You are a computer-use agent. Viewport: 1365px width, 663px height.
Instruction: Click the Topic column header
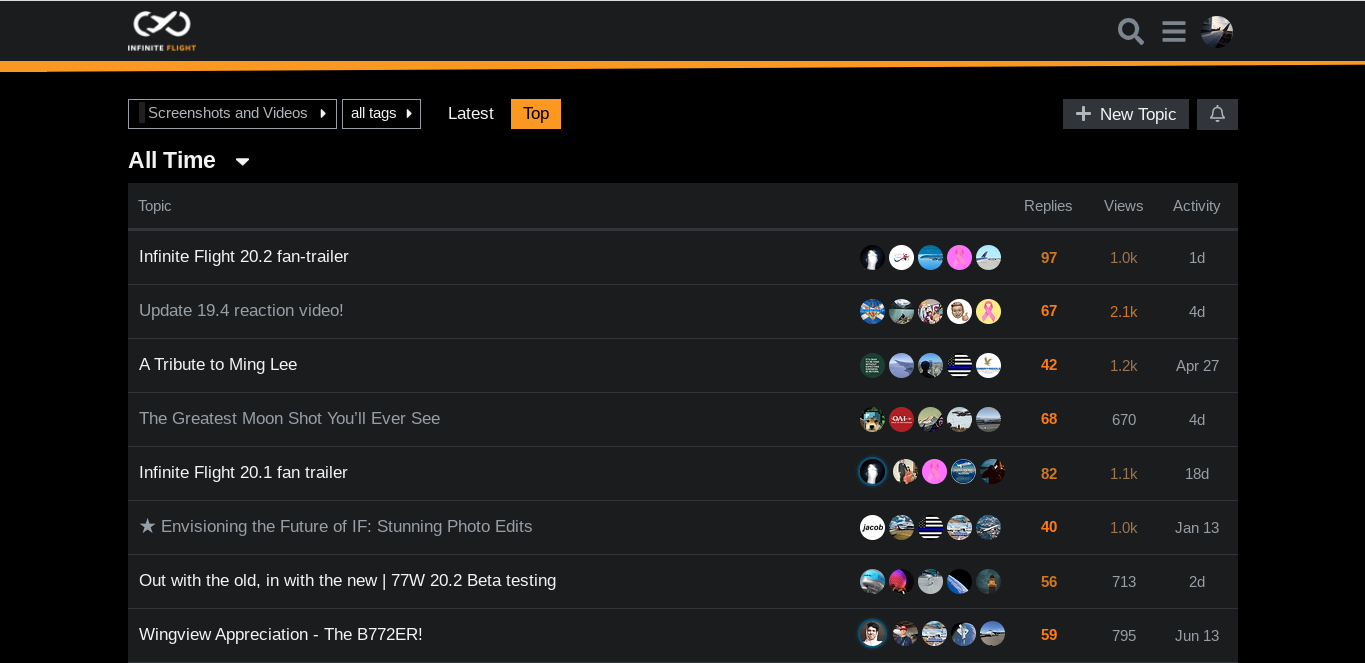coord(155,206)
